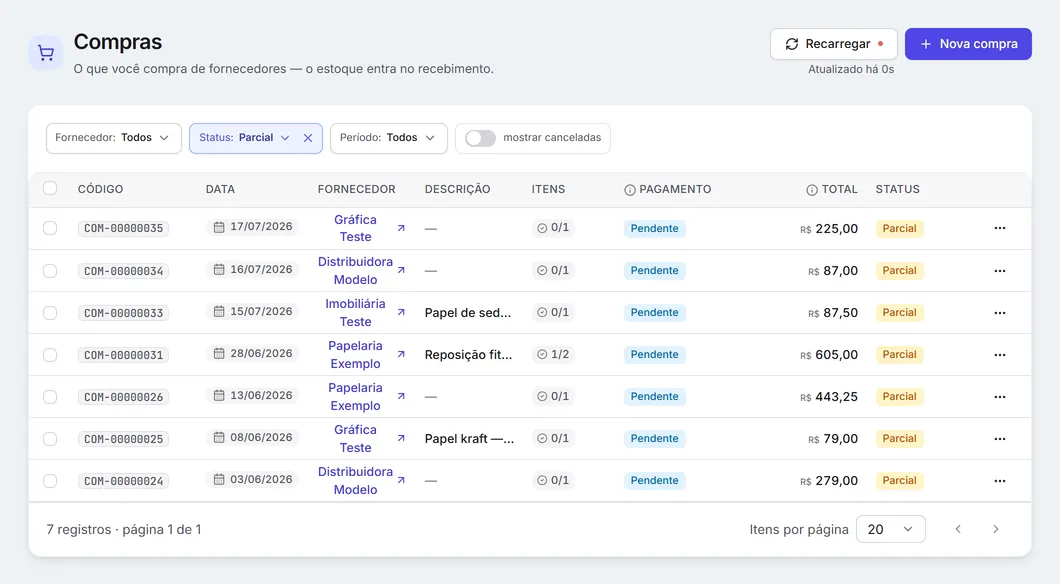Click the description 'Reposição fit...'
Viewport: 1060px width, 584px height.
(468, 354)
